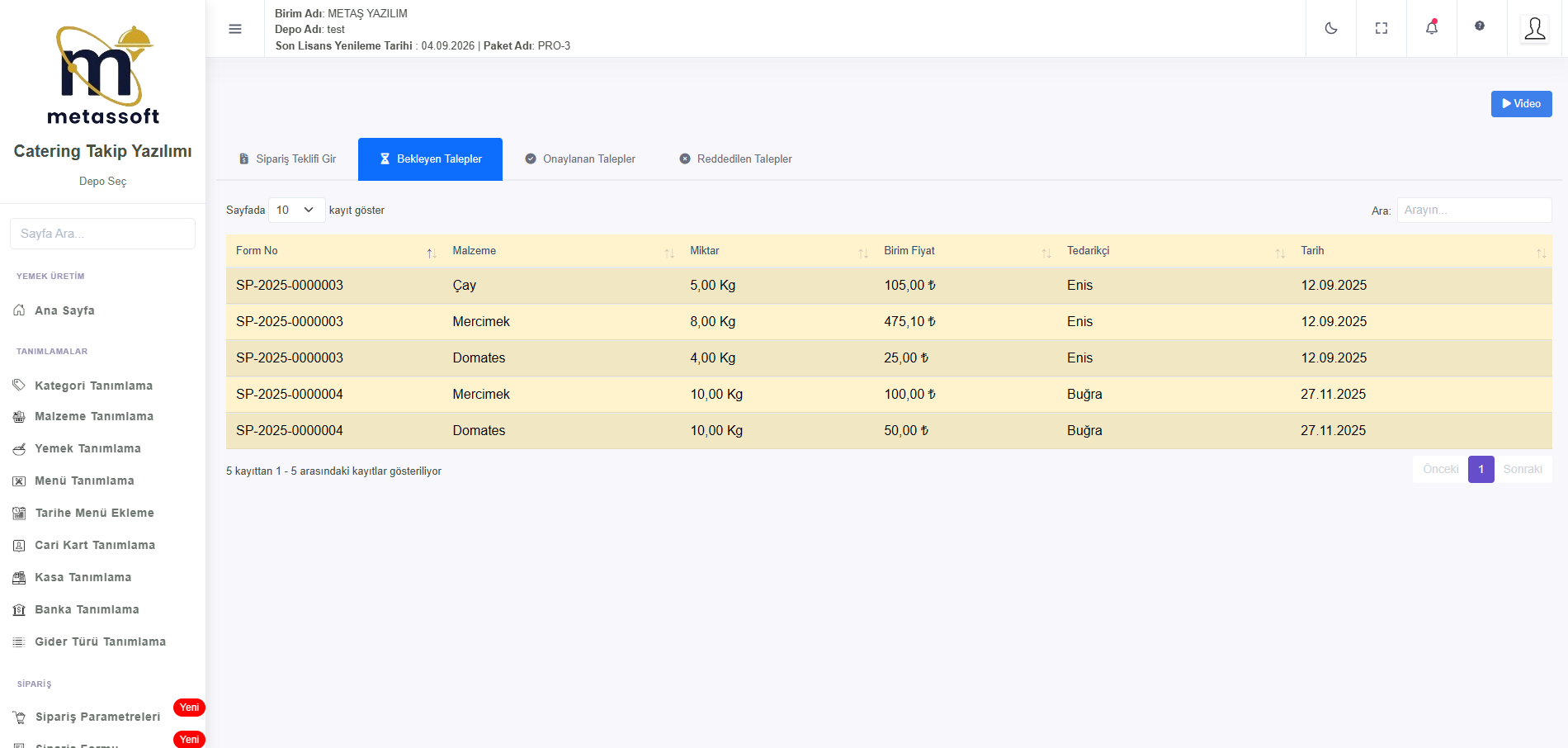1568x748 pixels.
Task: Click page 1 pagination button
Action: click(1481, 469)
